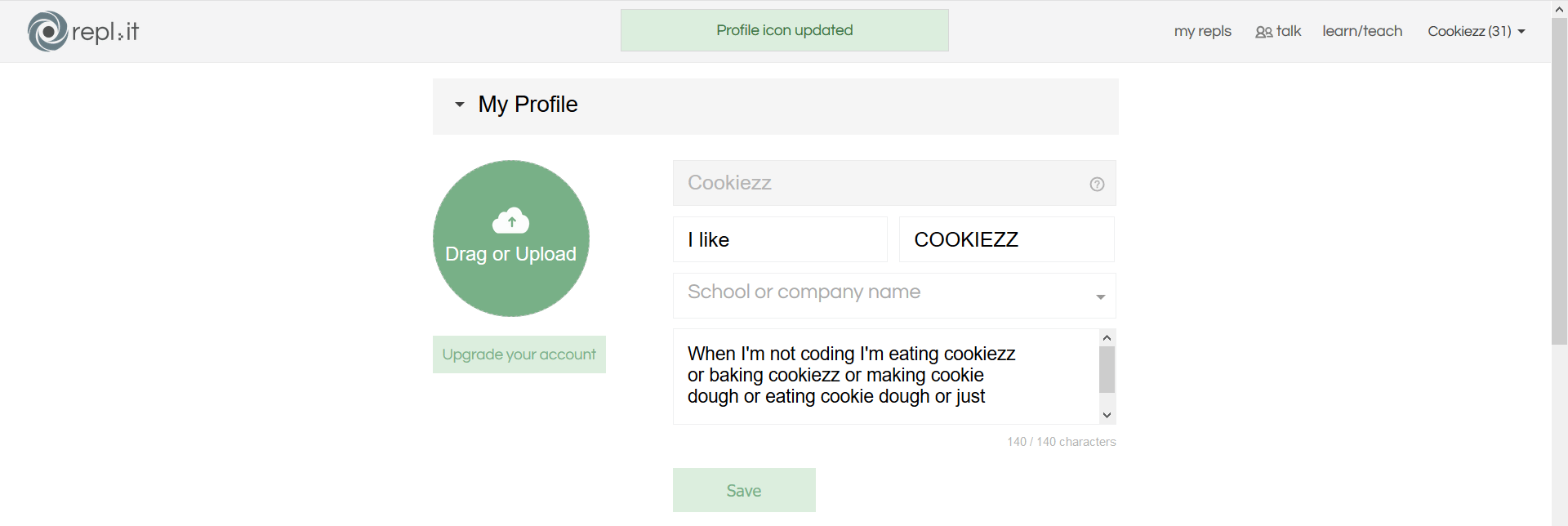Go to my repls
Viewport: 1568px width, 526px height.
1202,31
